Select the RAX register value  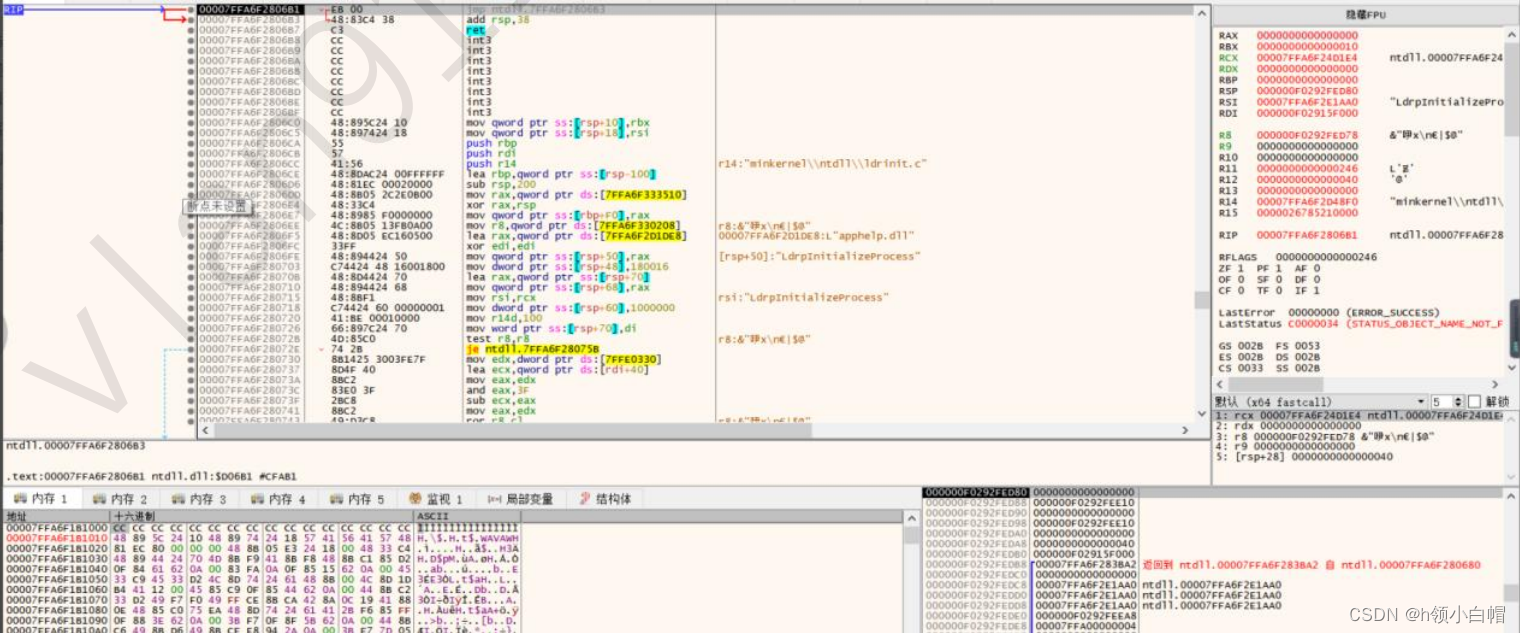1307,36
